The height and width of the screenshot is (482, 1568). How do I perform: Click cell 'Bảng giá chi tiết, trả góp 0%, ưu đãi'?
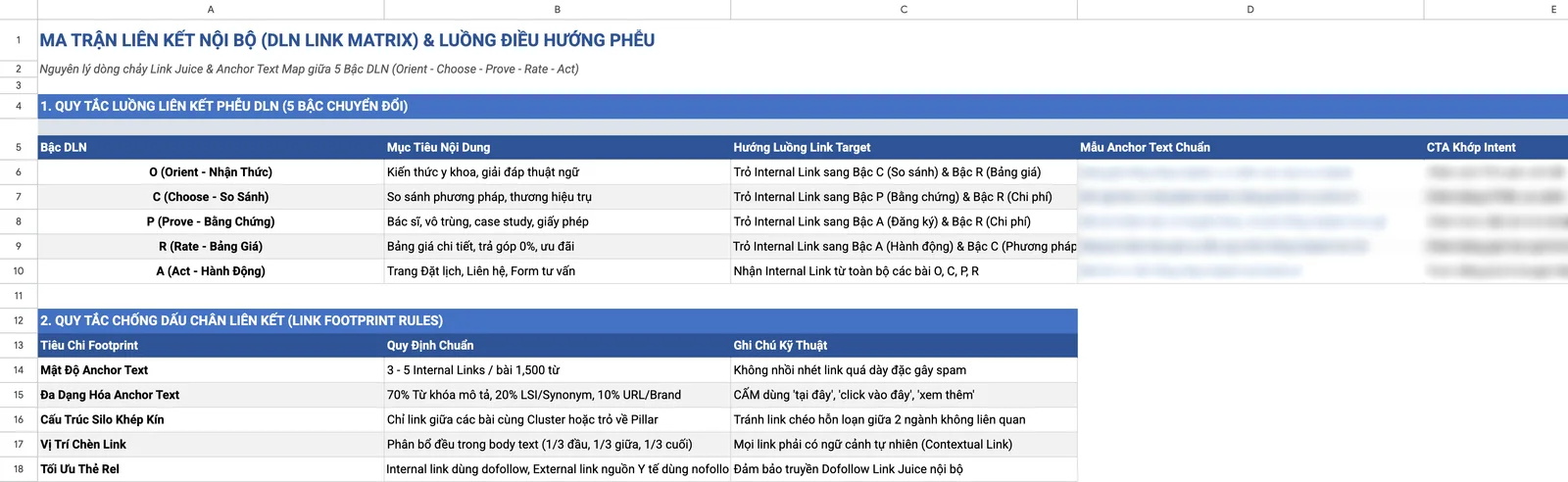coord(558,247)
